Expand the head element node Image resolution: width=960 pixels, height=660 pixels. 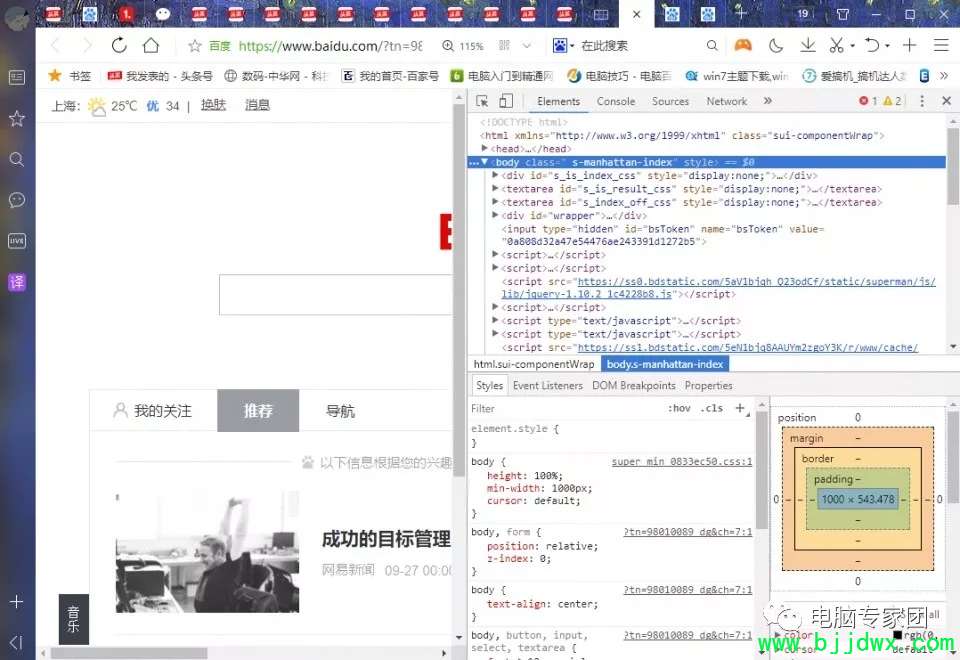484,149
